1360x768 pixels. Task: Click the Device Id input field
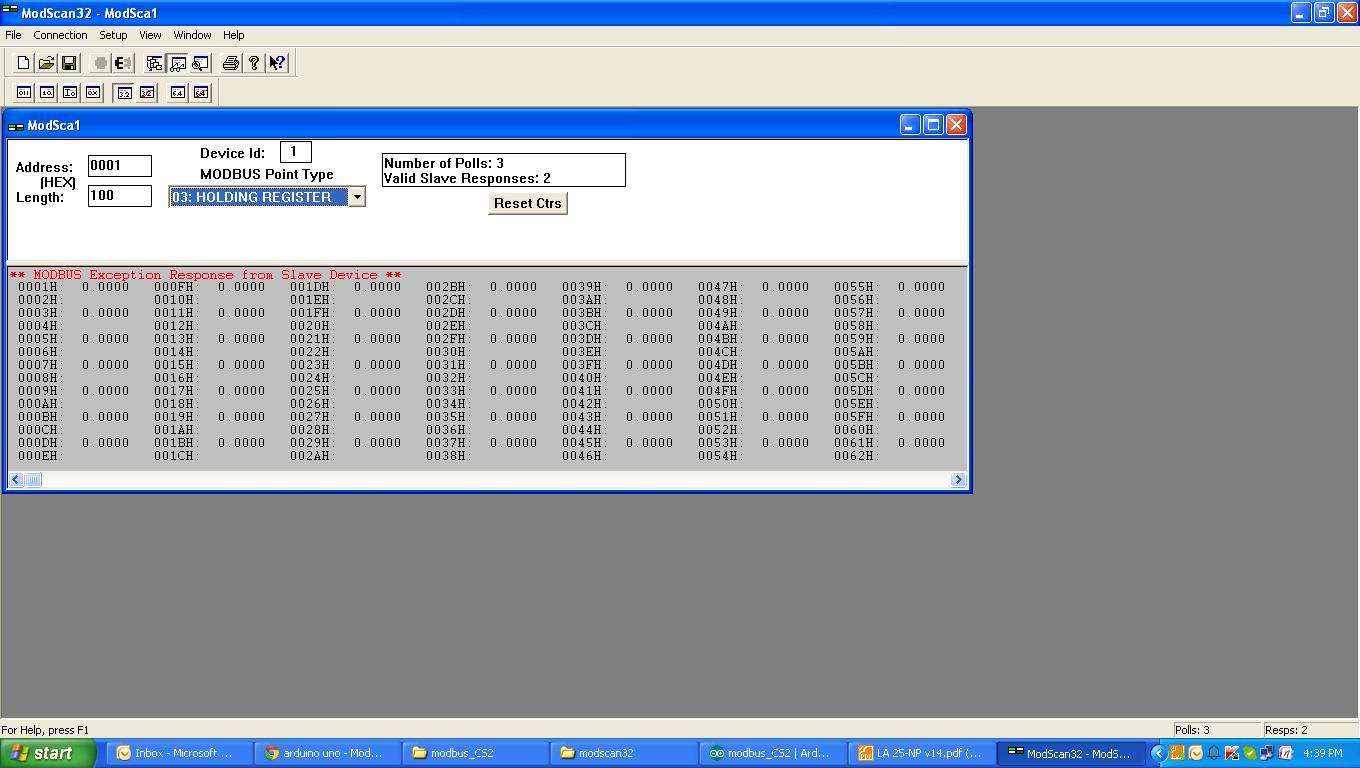click(296, 152)
